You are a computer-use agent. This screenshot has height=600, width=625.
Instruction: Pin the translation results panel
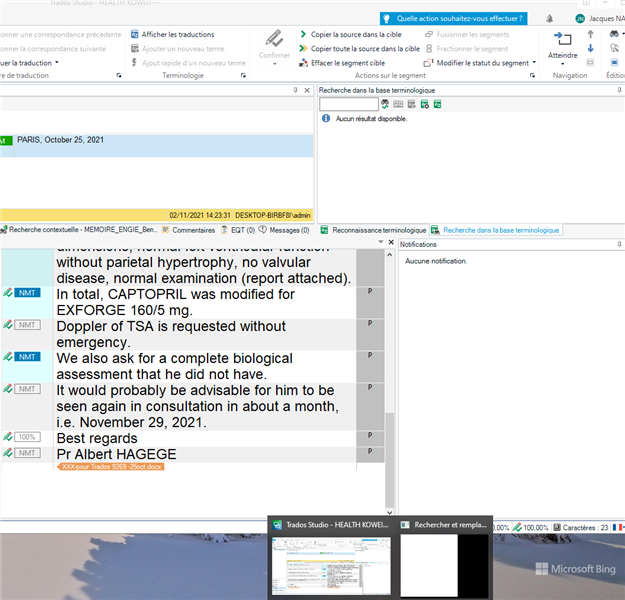pyautogui.click(x=295, y=90)
